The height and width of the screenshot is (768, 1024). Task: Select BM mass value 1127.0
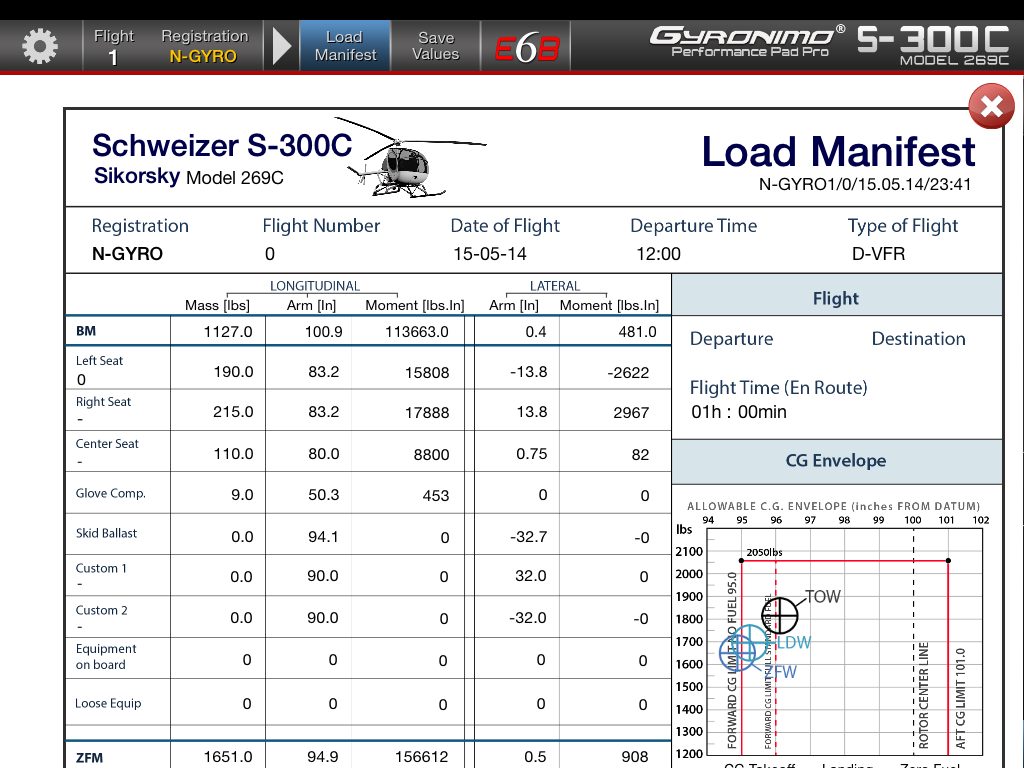click(228, 332)
